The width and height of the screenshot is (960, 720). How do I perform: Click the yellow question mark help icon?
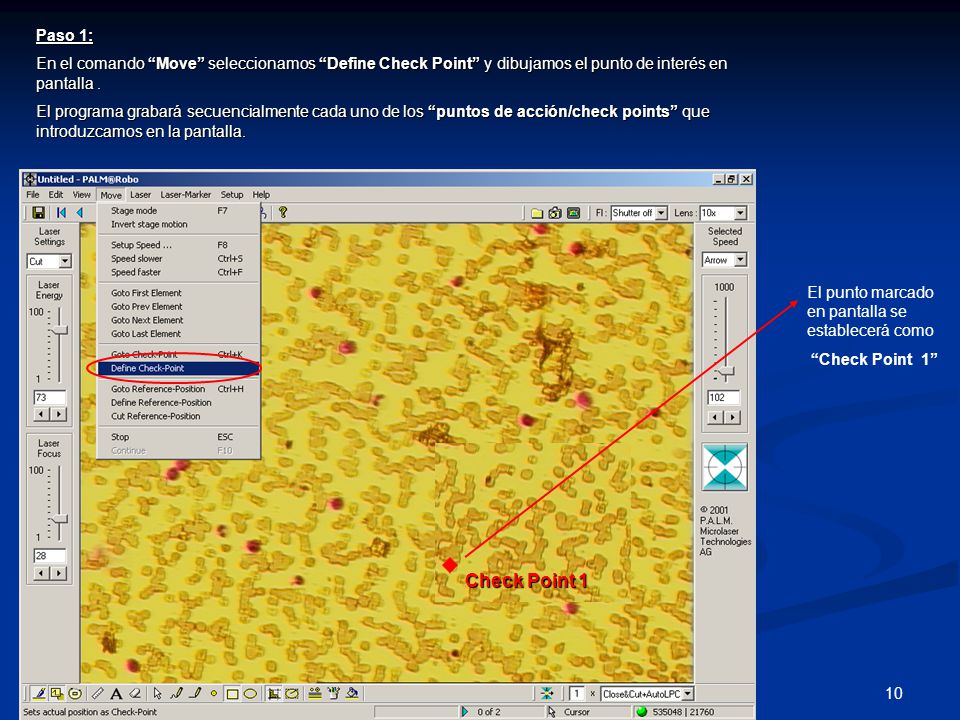pos(282,212)
